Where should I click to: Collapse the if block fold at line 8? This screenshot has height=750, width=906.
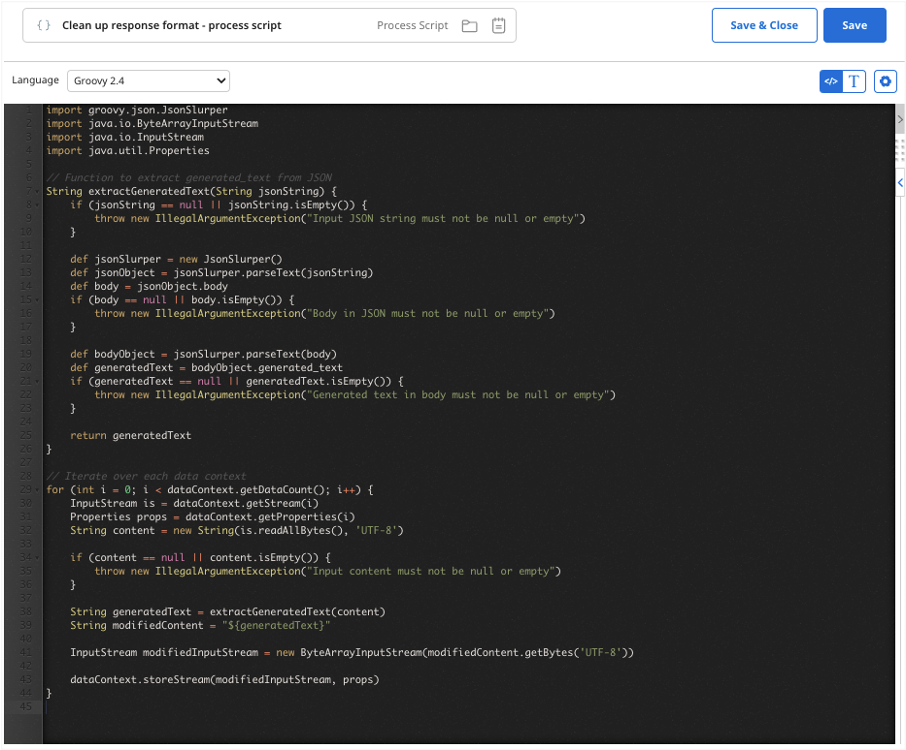point(37,204)
